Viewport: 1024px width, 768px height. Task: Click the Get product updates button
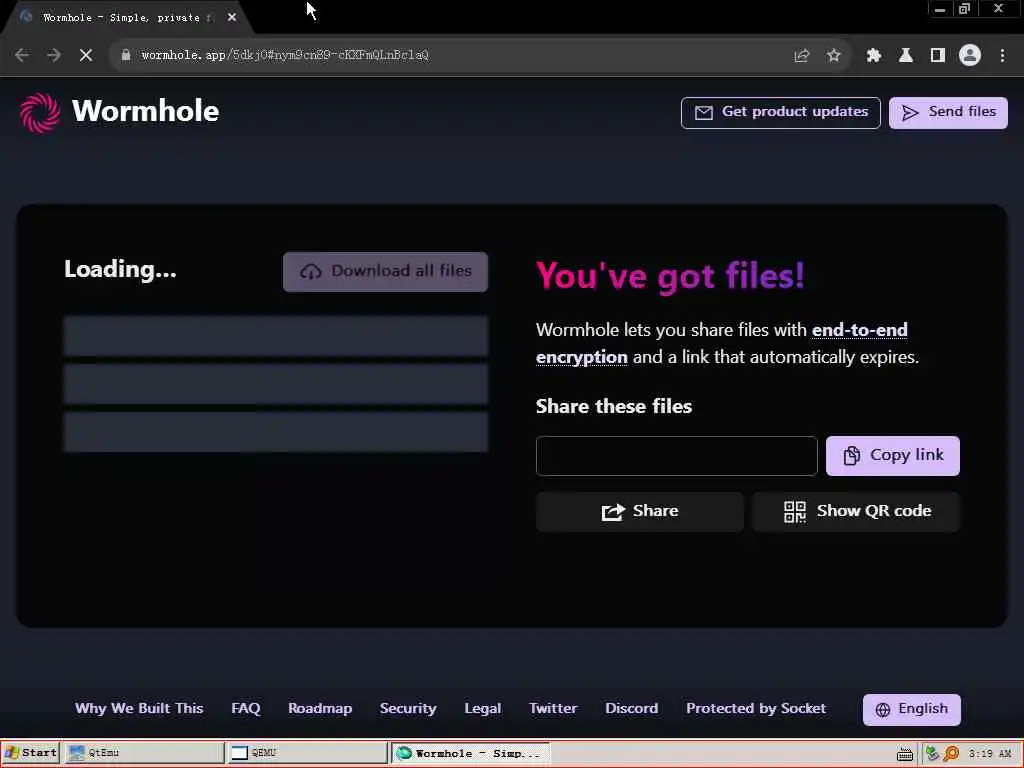point(780,112)
